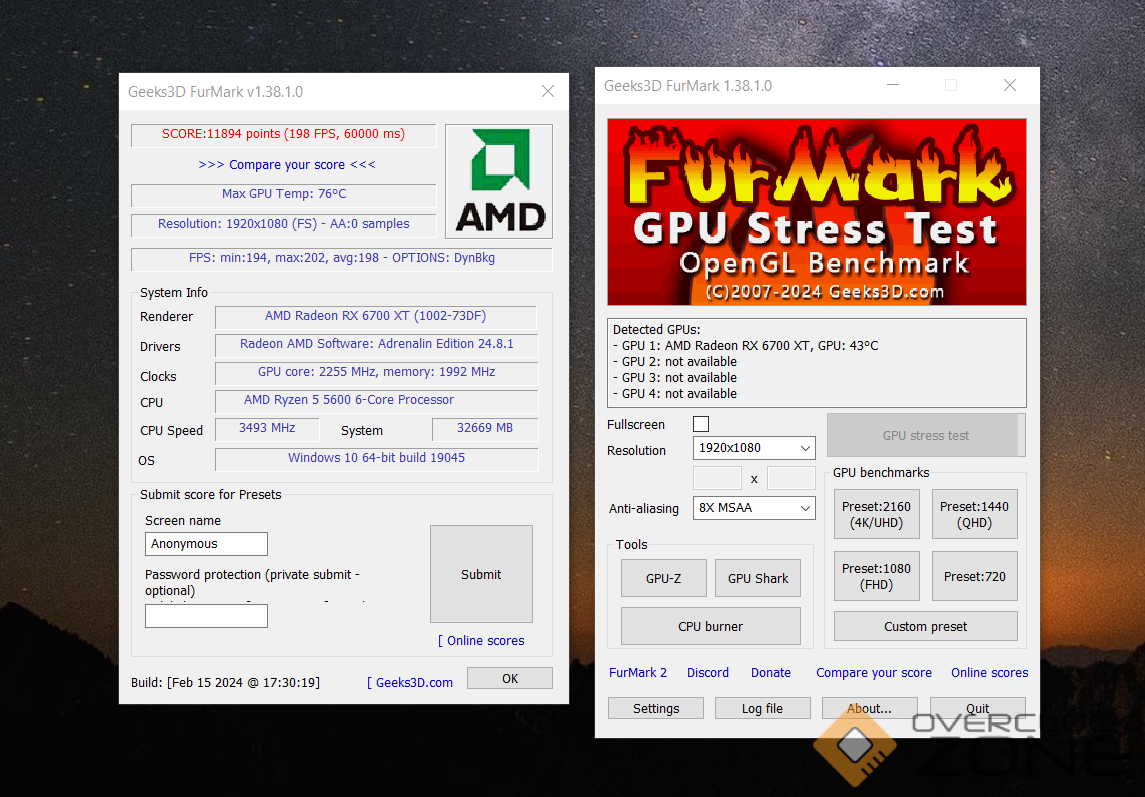The height and width of the screenshot is (797, 1145).
Task: Start the CPU burner tool
Action: tap(711, 627)
